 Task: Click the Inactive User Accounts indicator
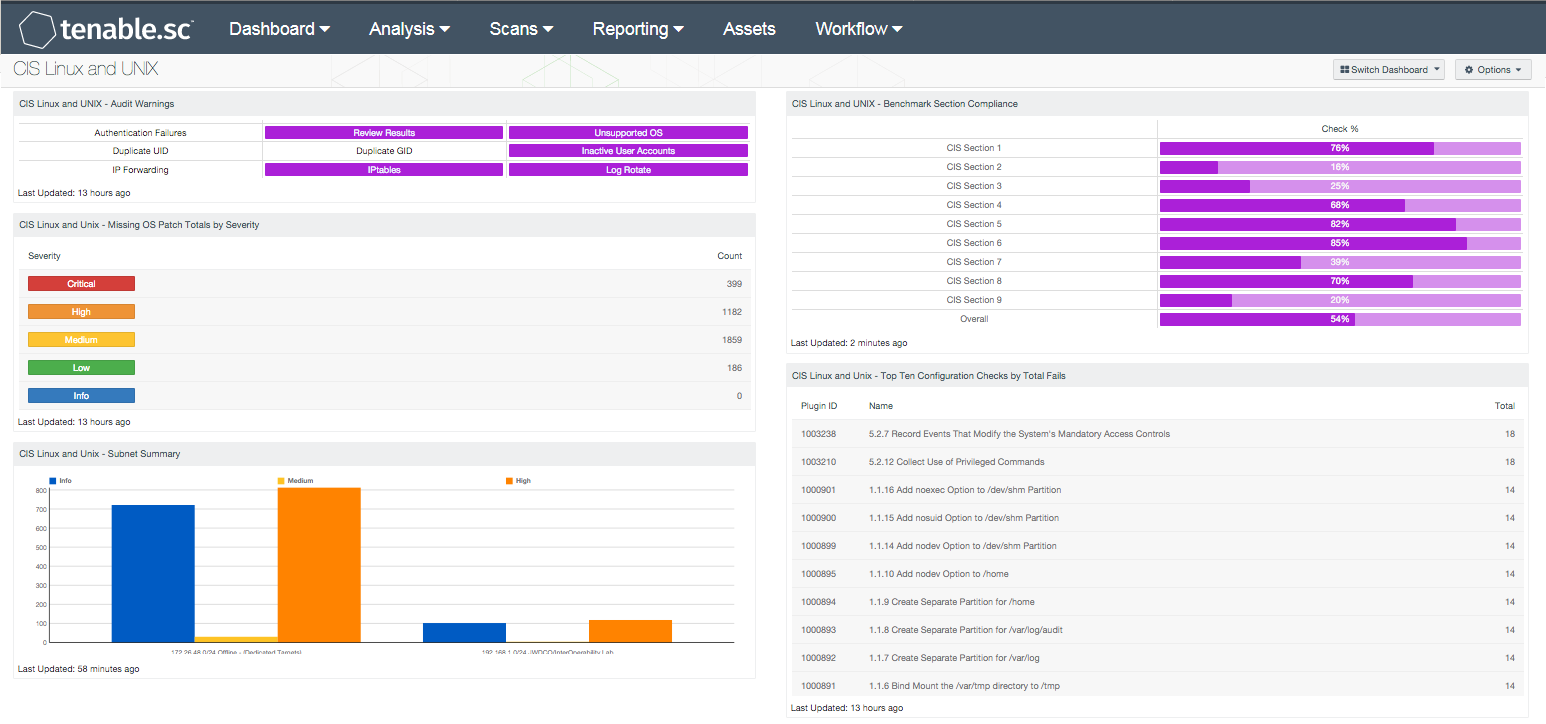pos(628,151)
